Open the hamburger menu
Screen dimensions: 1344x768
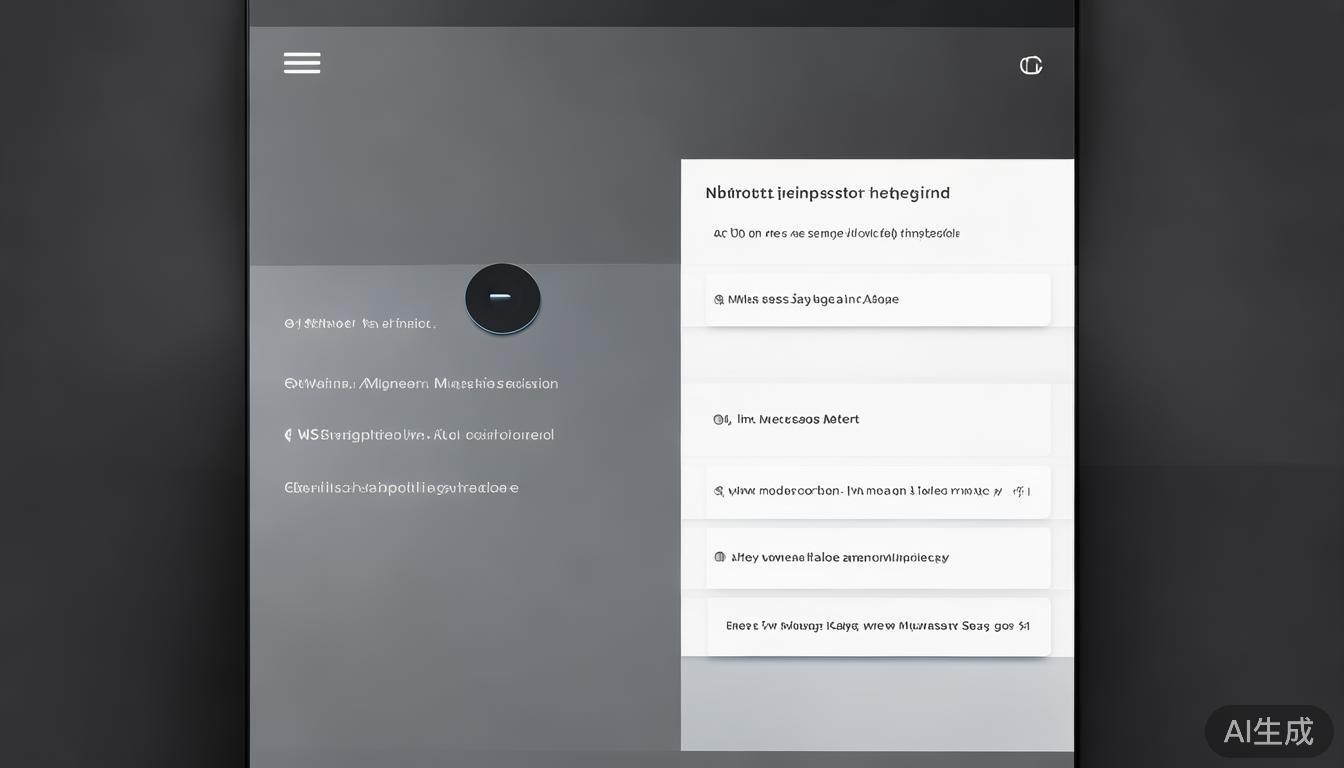click(x=302, y=63)
